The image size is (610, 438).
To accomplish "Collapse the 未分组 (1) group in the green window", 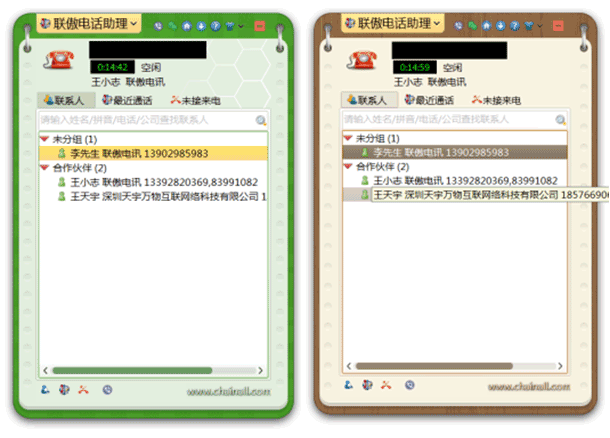I will tap(44, 138).
